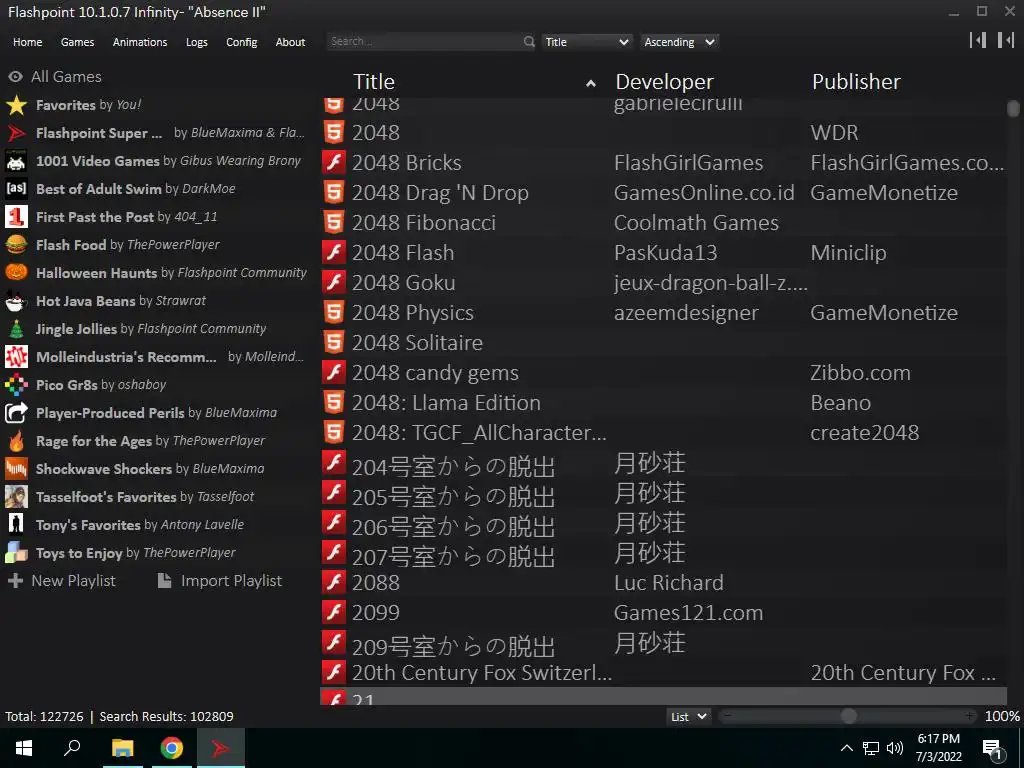Screen dimensions: 1024x768
Task: Show All Games via eye icon
Action: (x=15, y=77)
